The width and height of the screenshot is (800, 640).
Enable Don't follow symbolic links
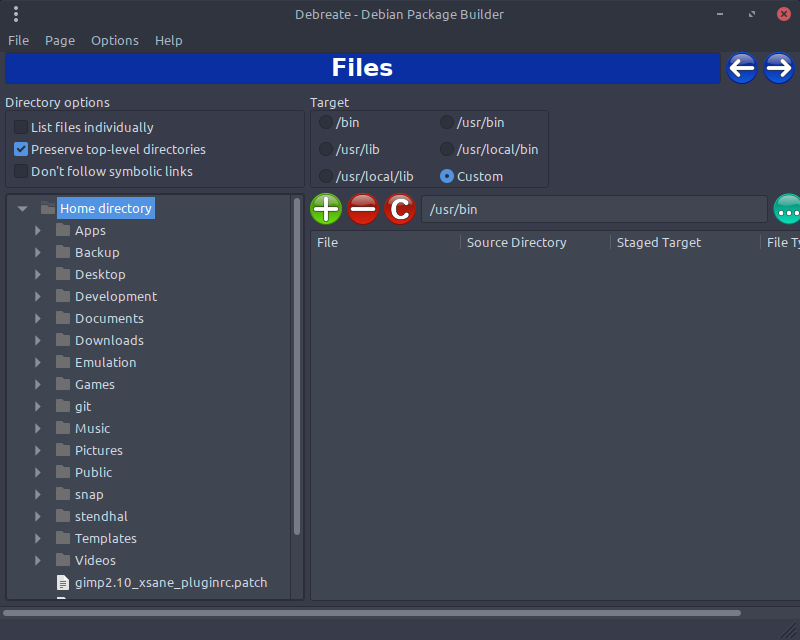pos(21,171)
